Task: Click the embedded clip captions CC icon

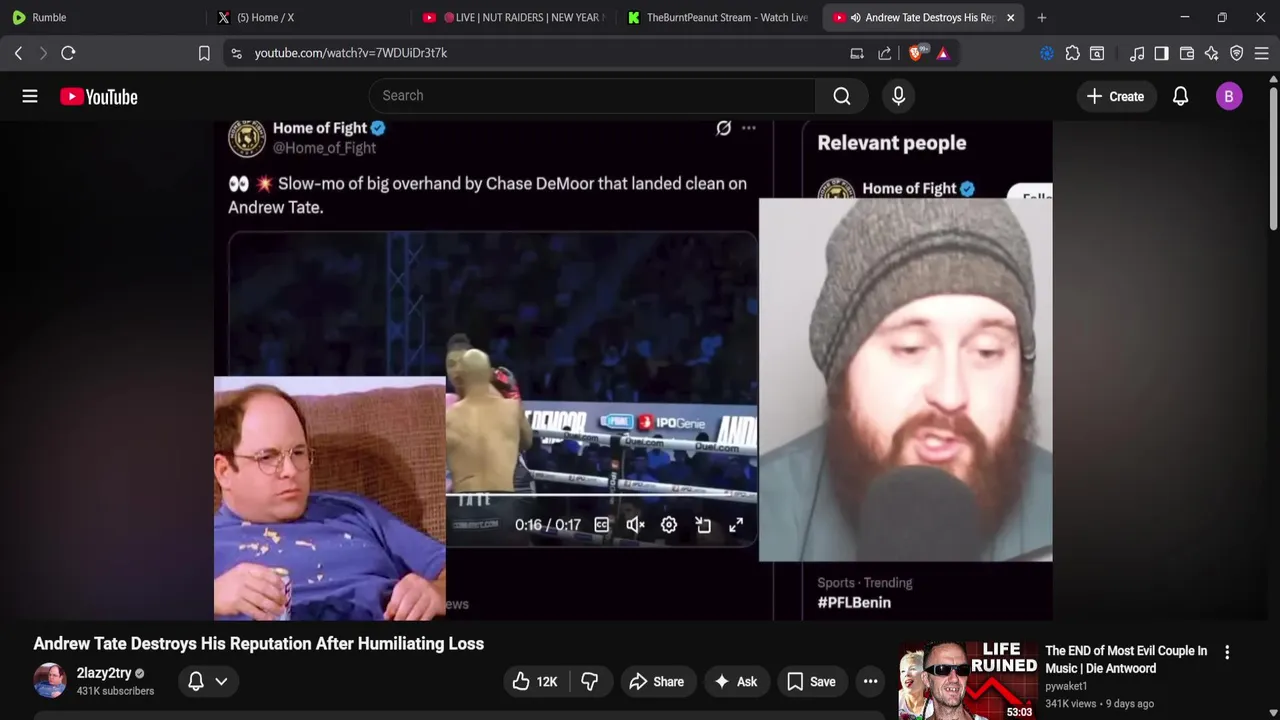Action: [x=601, y=525]
